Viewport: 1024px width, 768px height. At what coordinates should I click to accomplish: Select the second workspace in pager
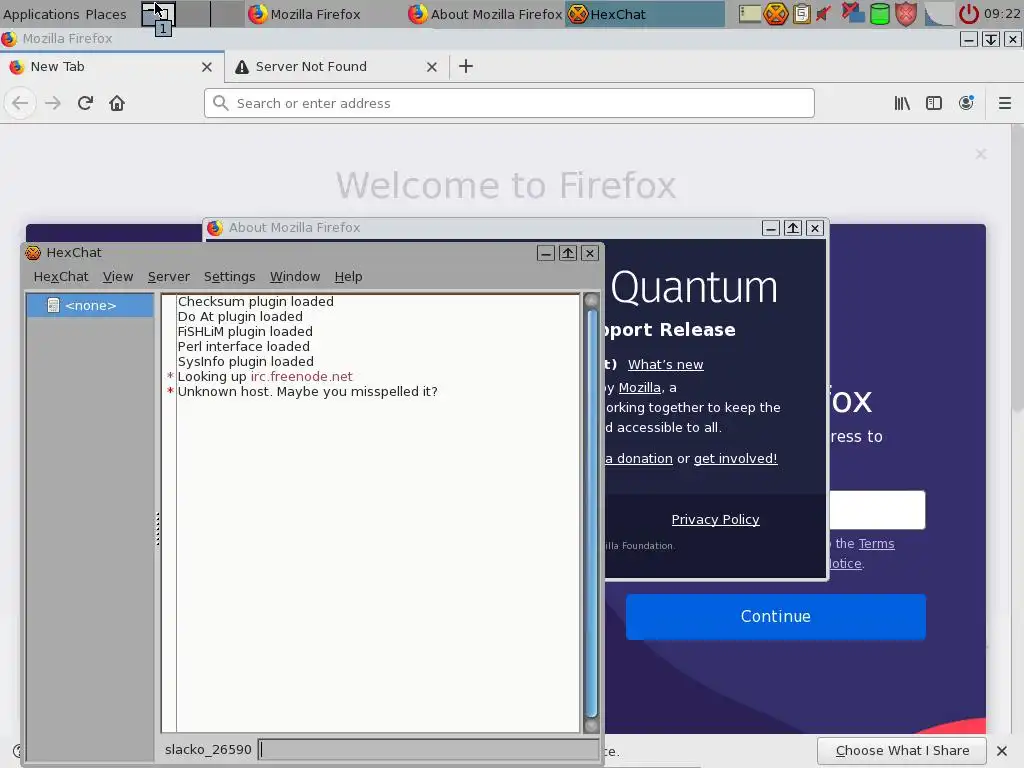tap(194, 14)
